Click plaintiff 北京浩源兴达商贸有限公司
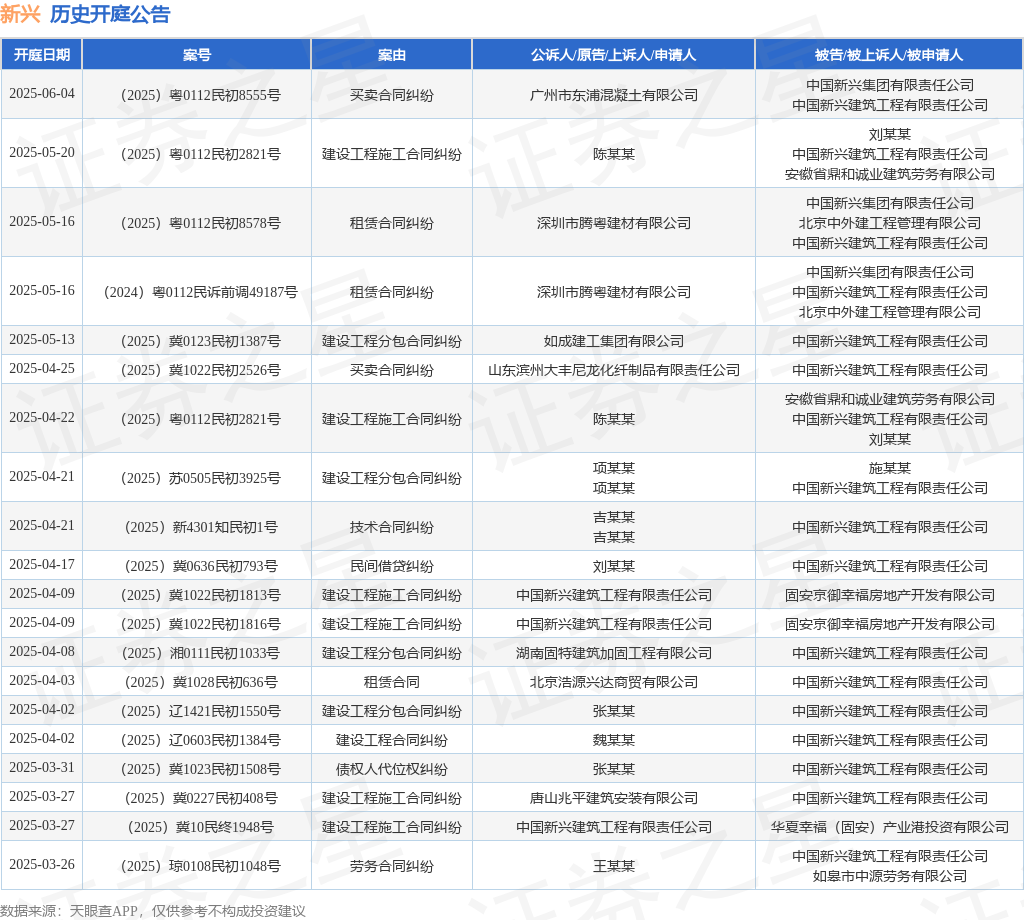The width and height of the screenshot is (1024, 920). 613,682
